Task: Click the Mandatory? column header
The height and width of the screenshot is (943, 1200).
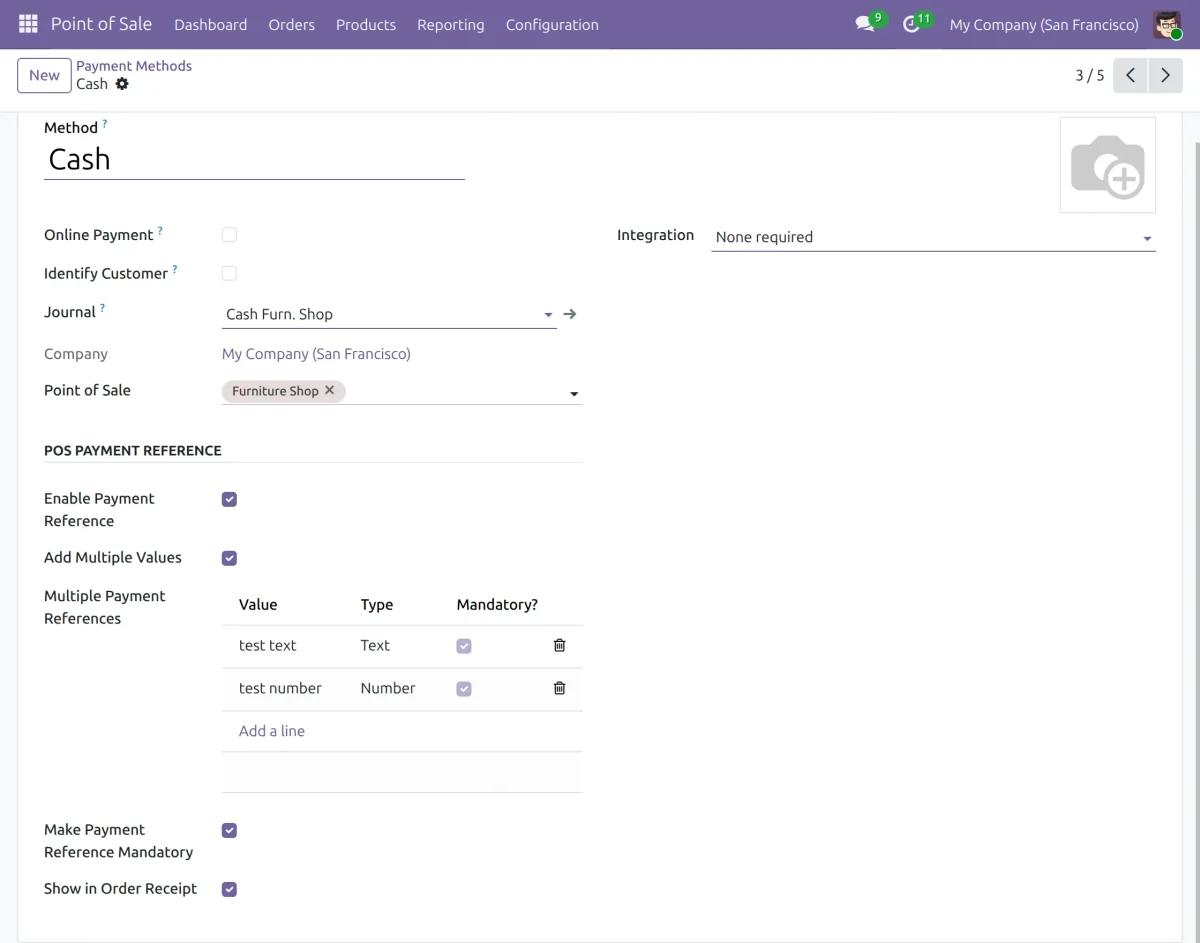Action: click(497, 605)
